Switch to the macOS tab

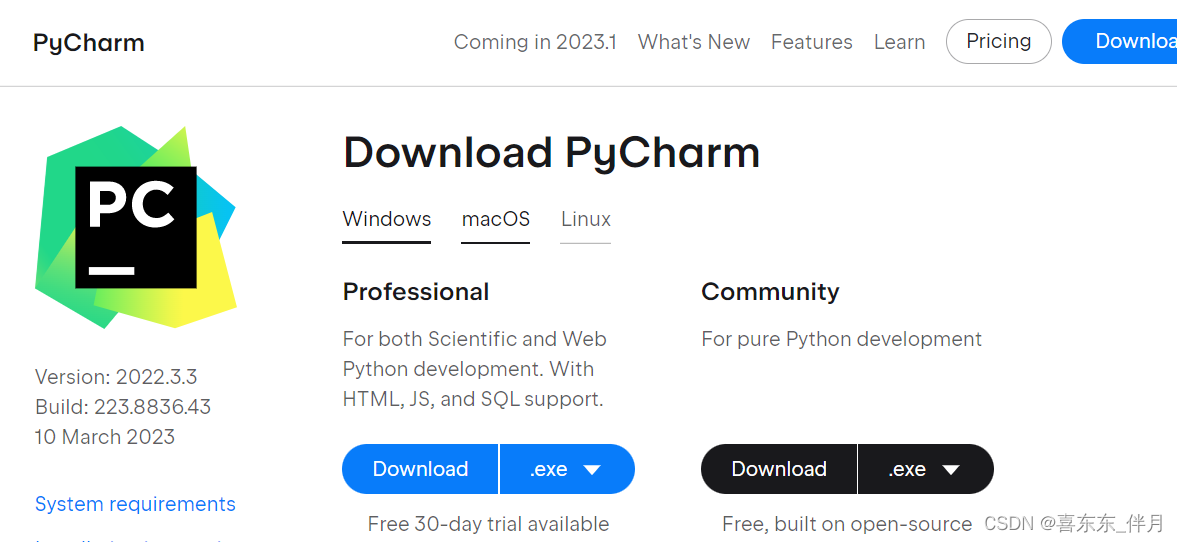pyautogui.click(x=495, y=219)
